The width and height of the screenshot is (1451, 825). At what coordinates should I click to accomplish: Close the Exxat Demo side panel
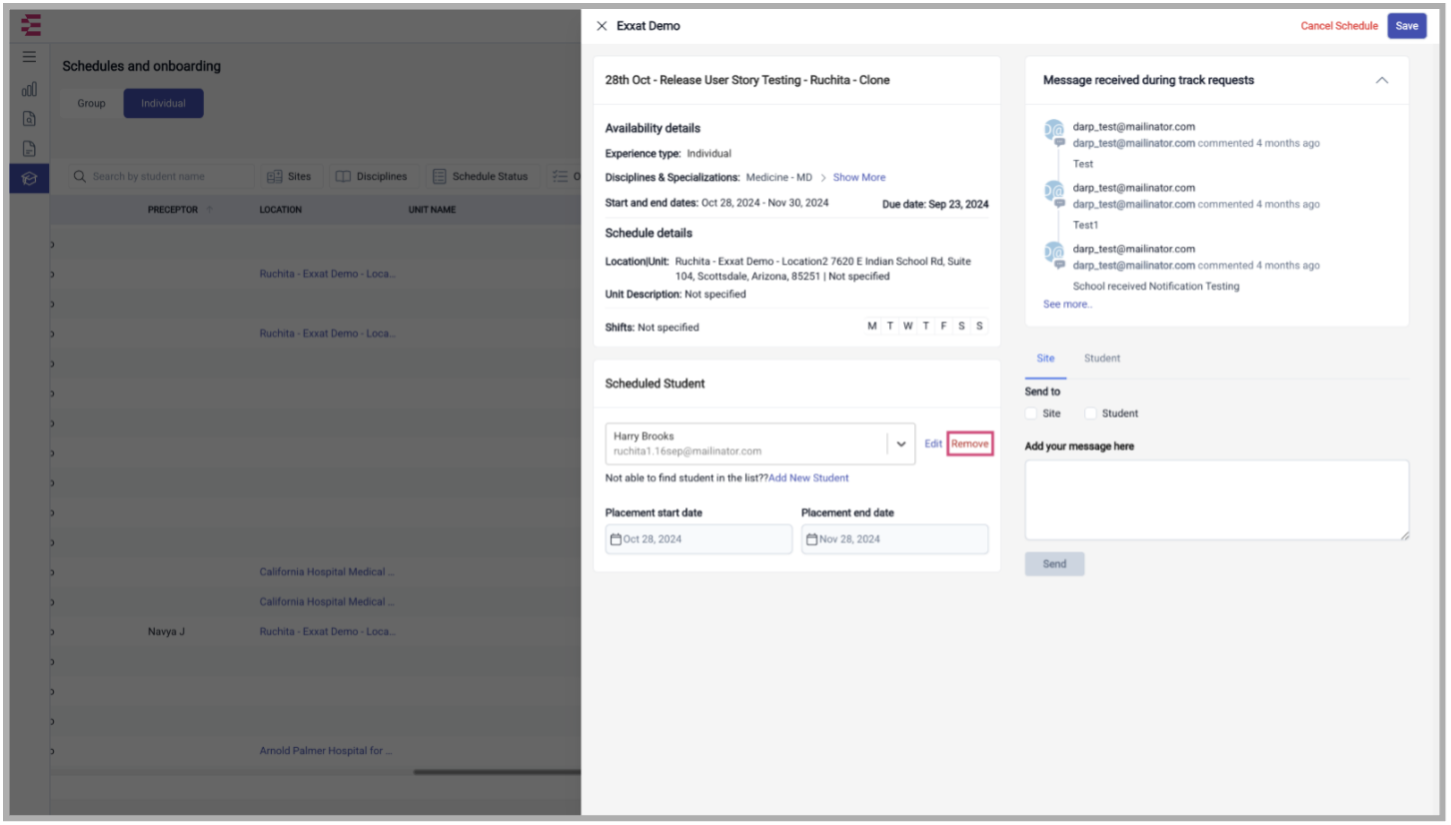(x=601, y=26)
